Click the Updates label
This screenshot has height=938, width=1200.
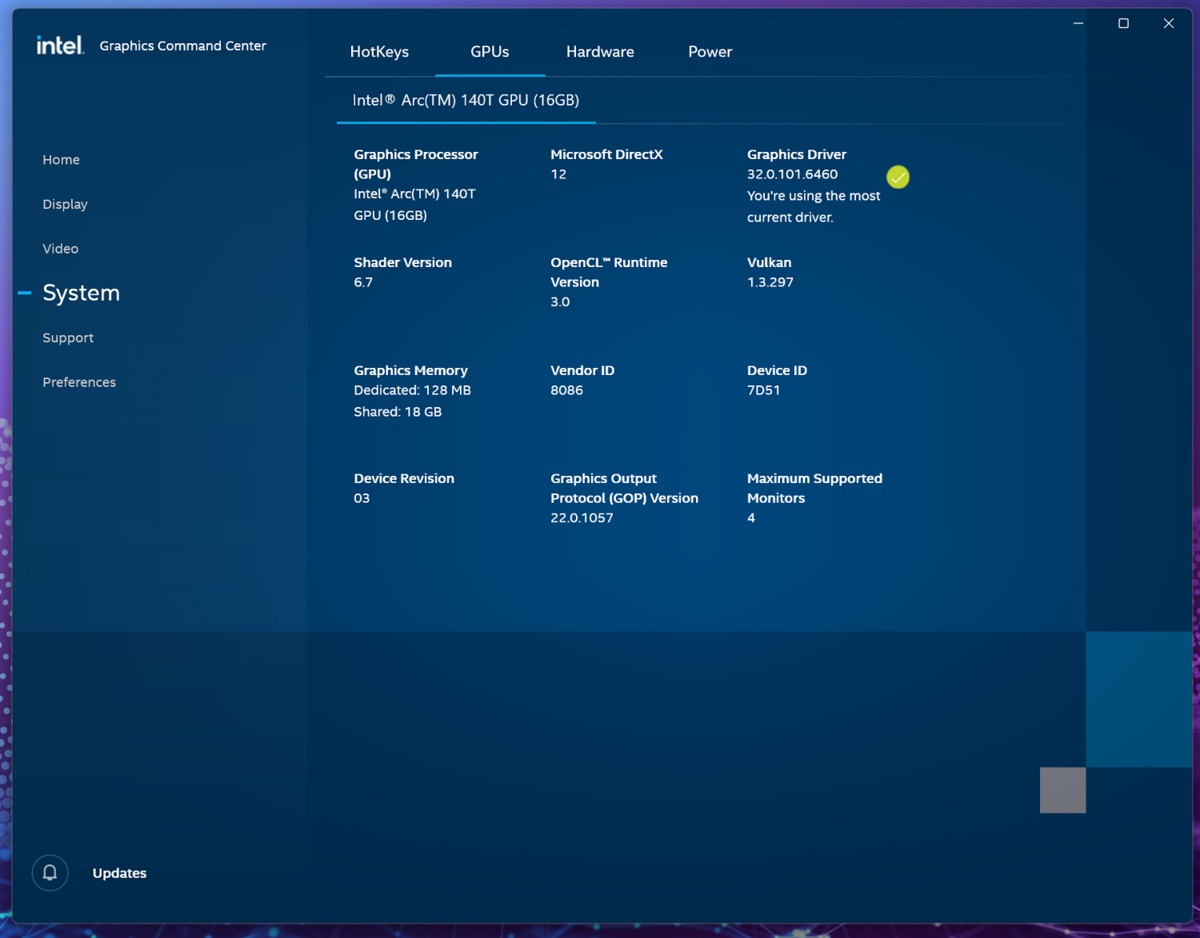119,873
